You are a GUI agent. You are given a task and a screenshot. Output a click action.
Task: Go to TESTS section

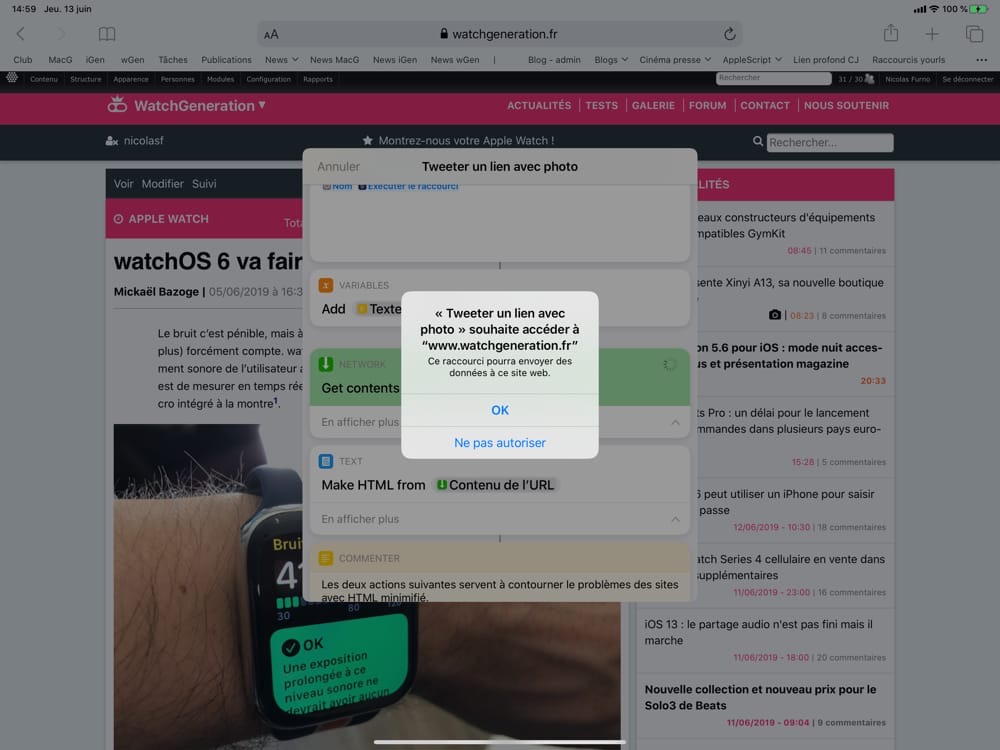pyautogui.click(x=601, y=105)
